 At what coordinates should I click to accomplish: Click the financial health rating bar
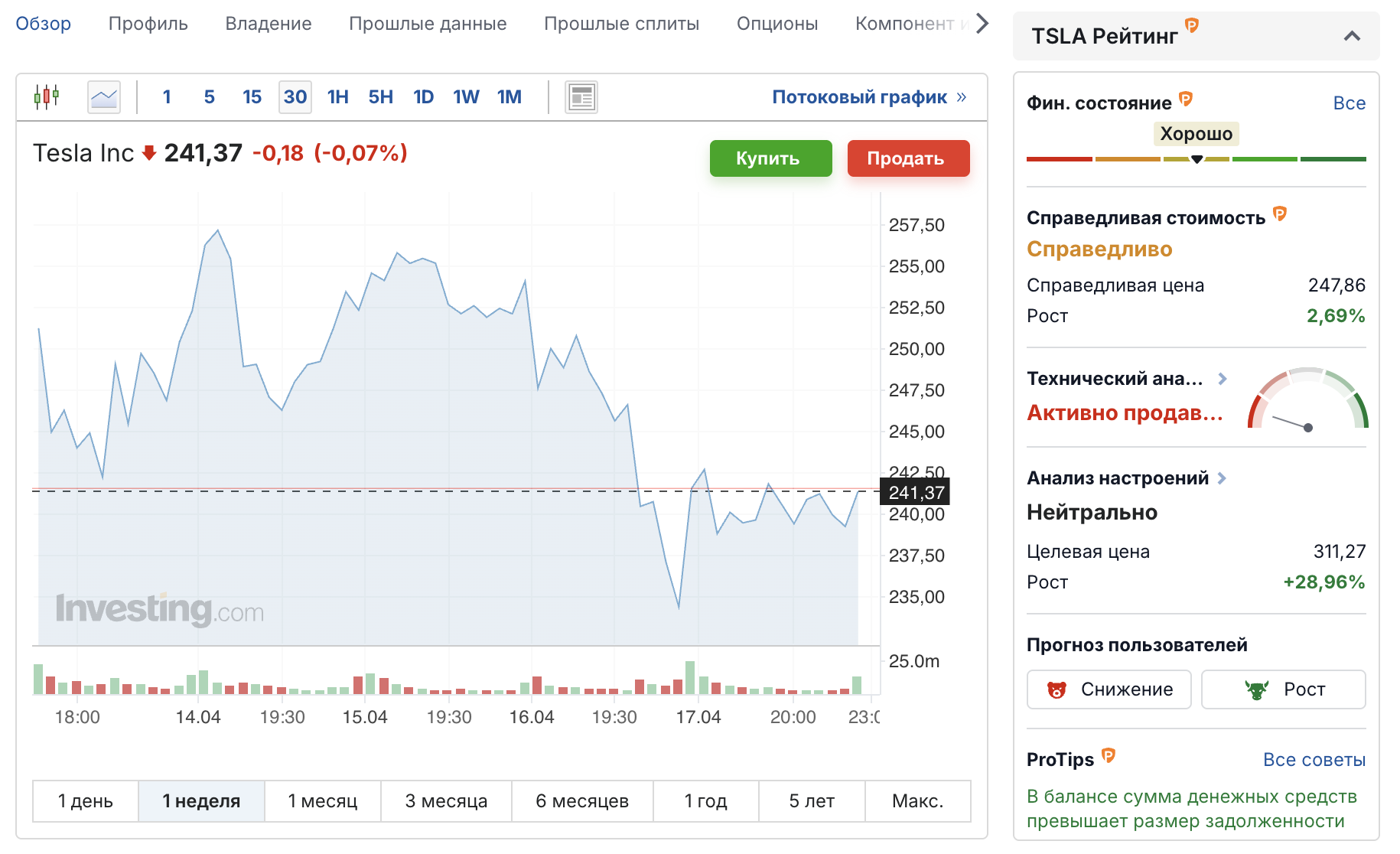[x=1197, y=159]
